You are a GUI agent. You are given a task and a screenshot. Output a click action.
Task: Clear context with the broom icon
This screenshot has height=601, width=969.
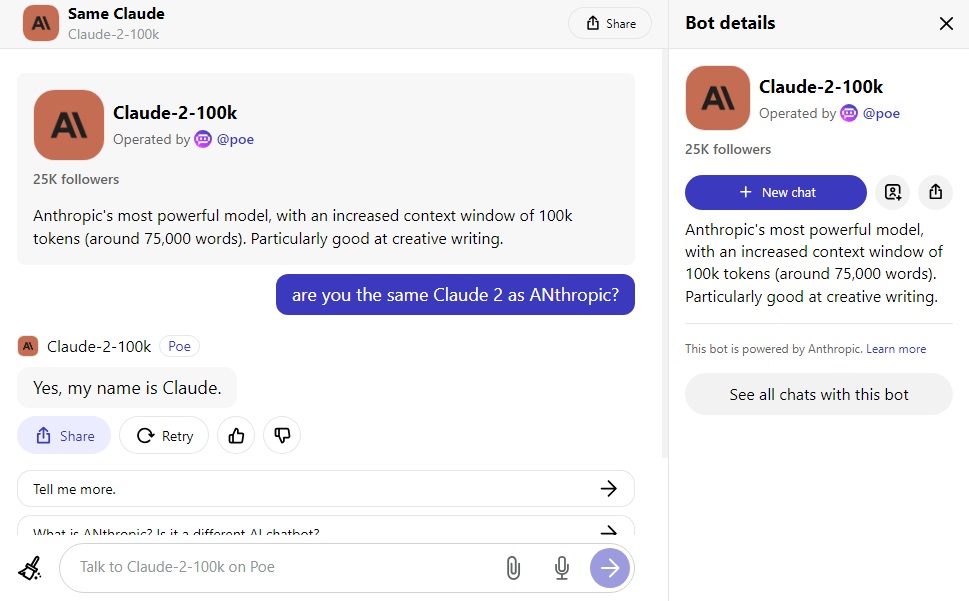pos(30,568)
